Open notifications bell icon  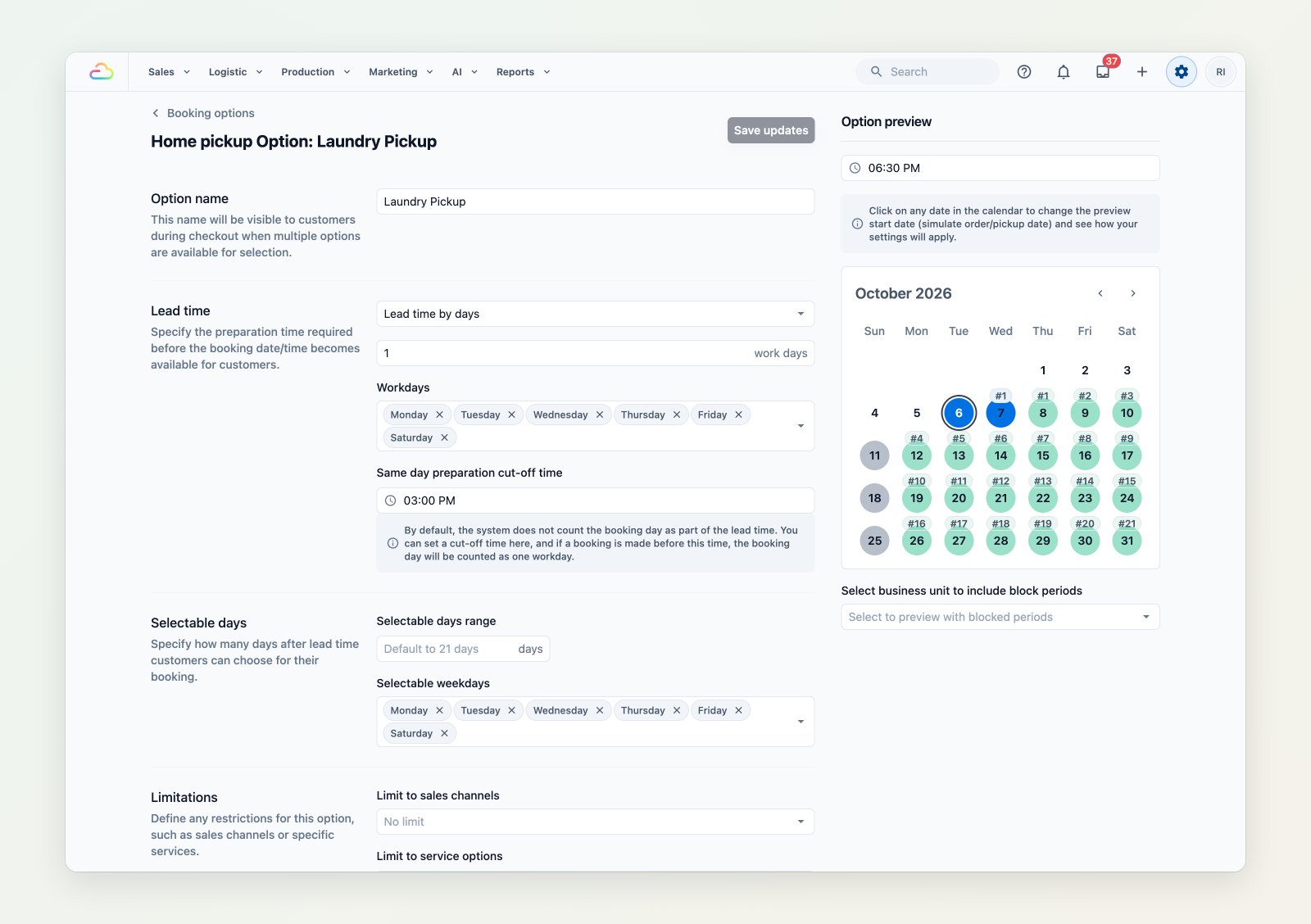click(x=1063, y=72)
